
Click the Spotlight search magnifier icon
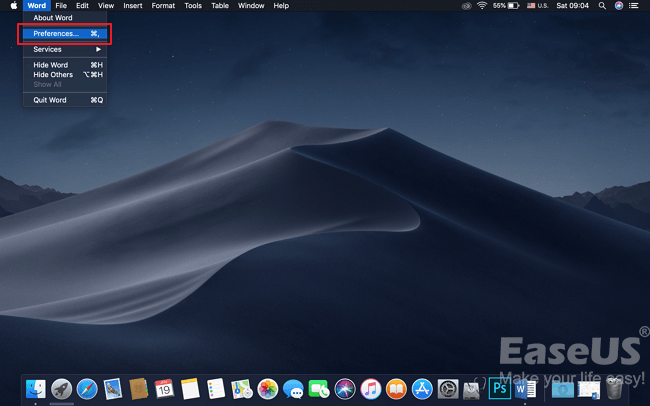602,6
